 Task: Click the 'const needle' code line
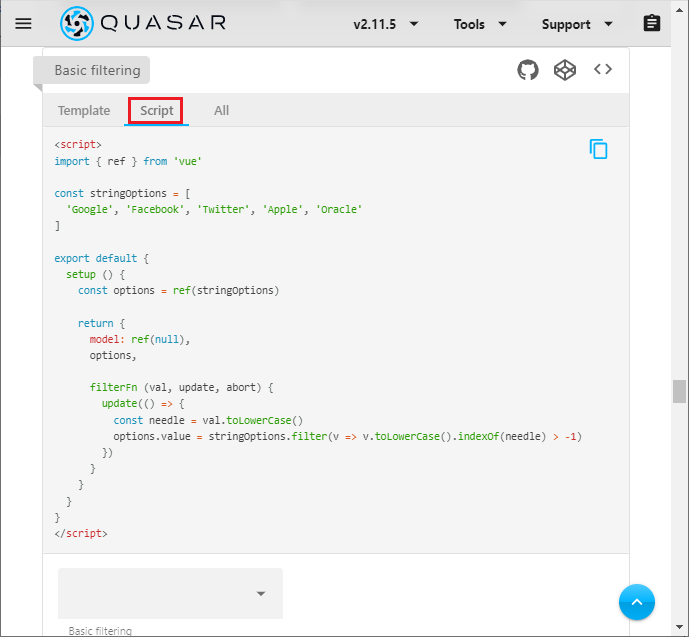pos(208,420)
